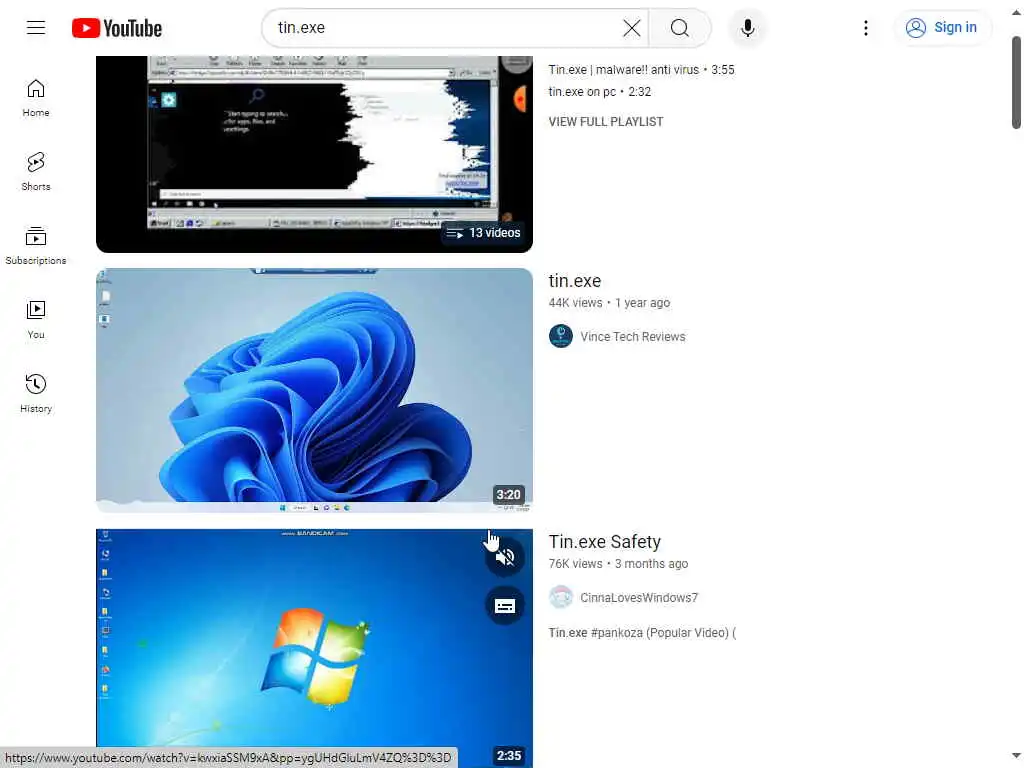Click 'Tin.exe #pankoza (Popular Video)' description
The height and width of the screenshot is (768, 1024).
pyautogui.click(x=642, y=633)
